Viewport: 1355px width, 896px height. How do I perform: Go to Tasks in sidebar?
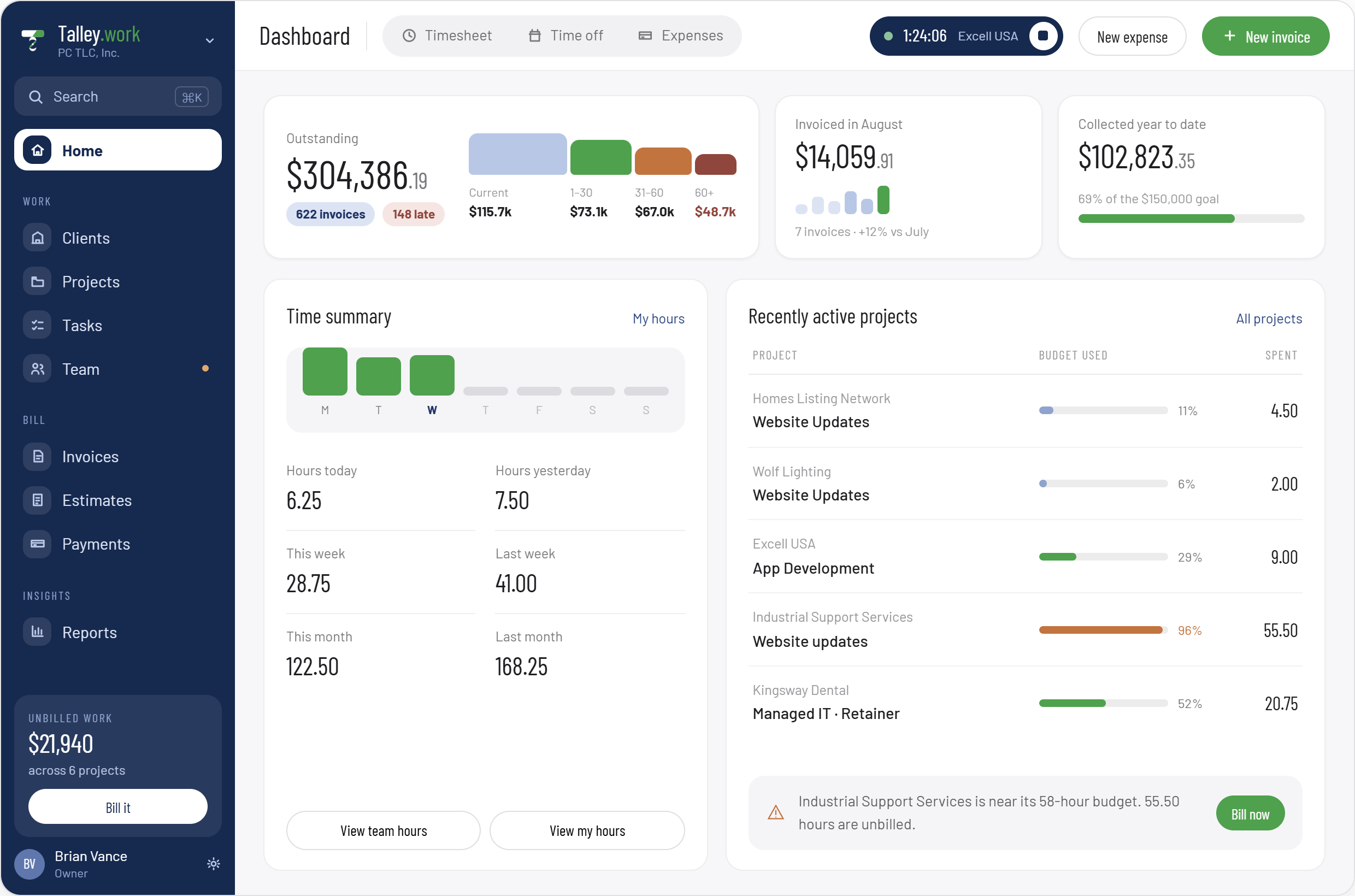click(117, 325)
